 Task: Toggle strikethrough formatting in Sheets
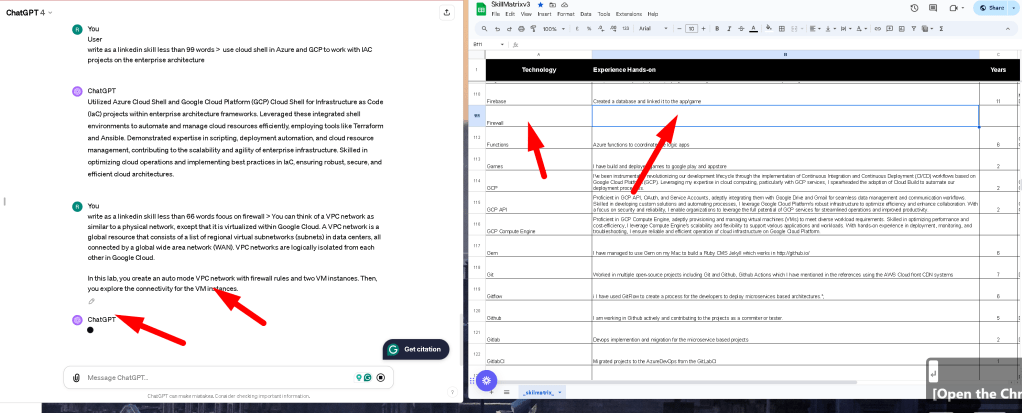coord(741,29)
